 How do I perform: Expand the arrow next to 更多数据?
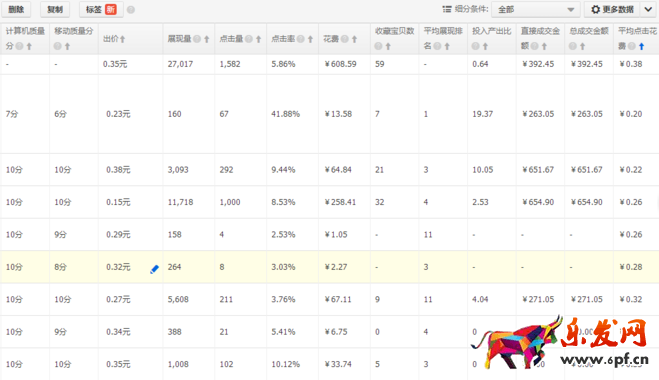tap(648, 9)
